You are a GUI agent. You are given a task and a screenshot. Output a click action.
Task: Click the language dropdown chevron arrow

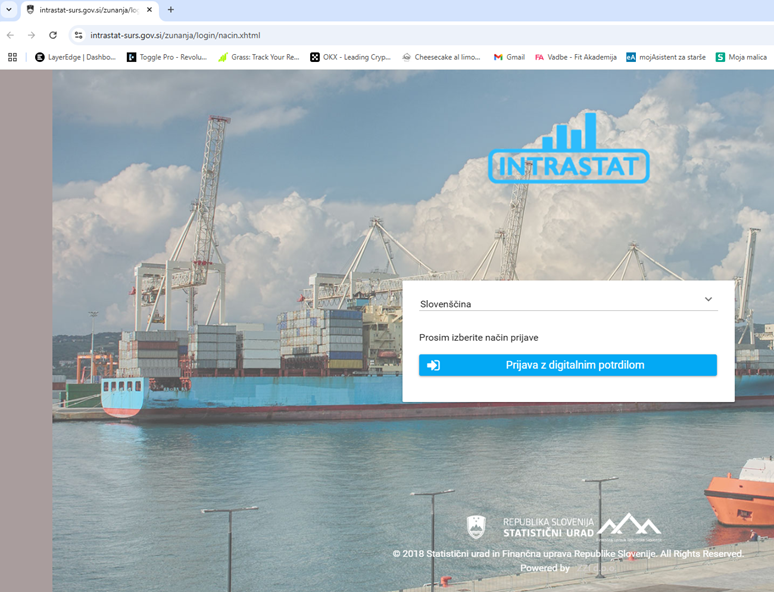coord(708,299)
